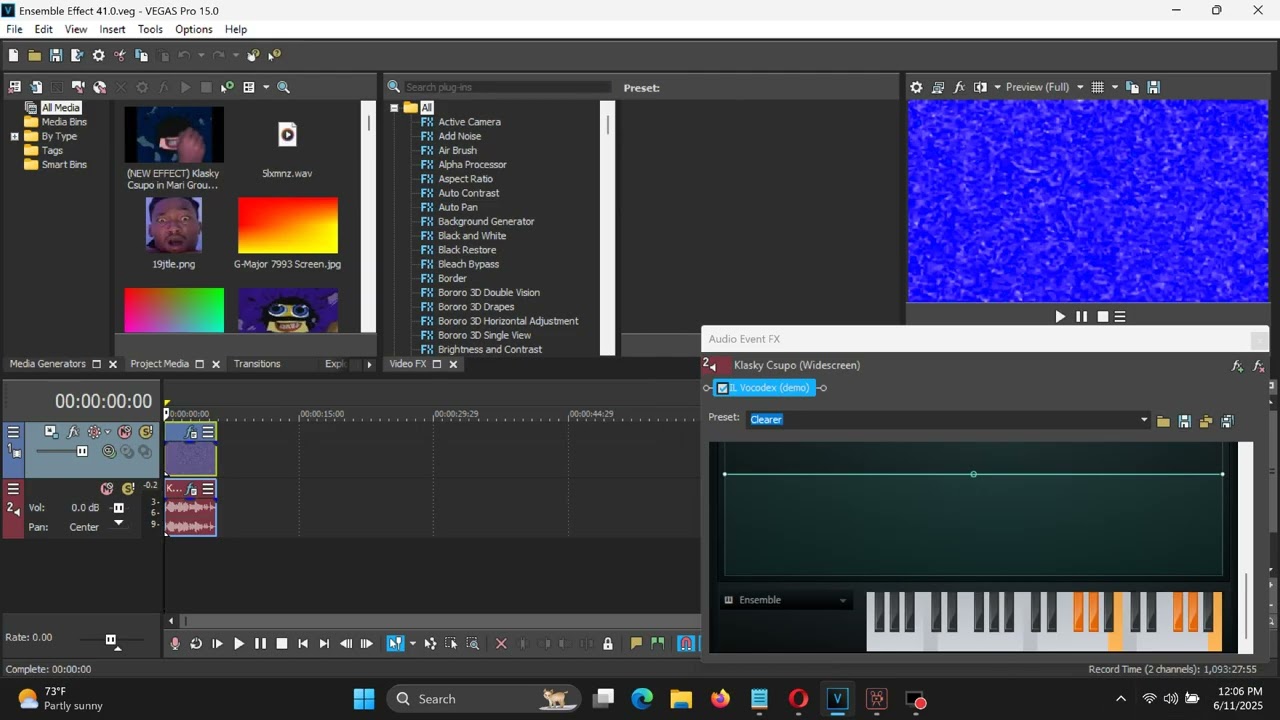This screenshot has height=720, width=1280.
Task: Click the track 1 Track FX icon
Action: coord(73,432)
